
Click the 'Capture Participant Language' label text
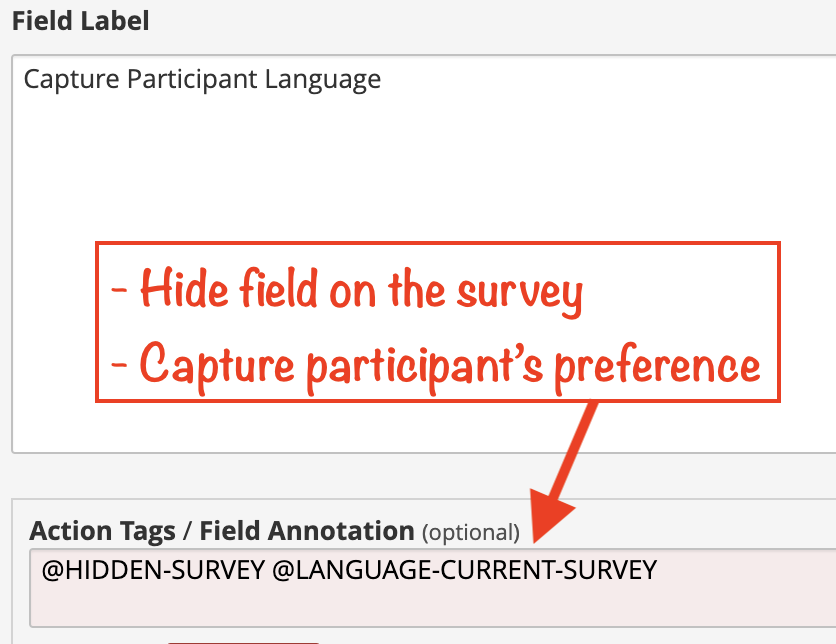point(202,80)
